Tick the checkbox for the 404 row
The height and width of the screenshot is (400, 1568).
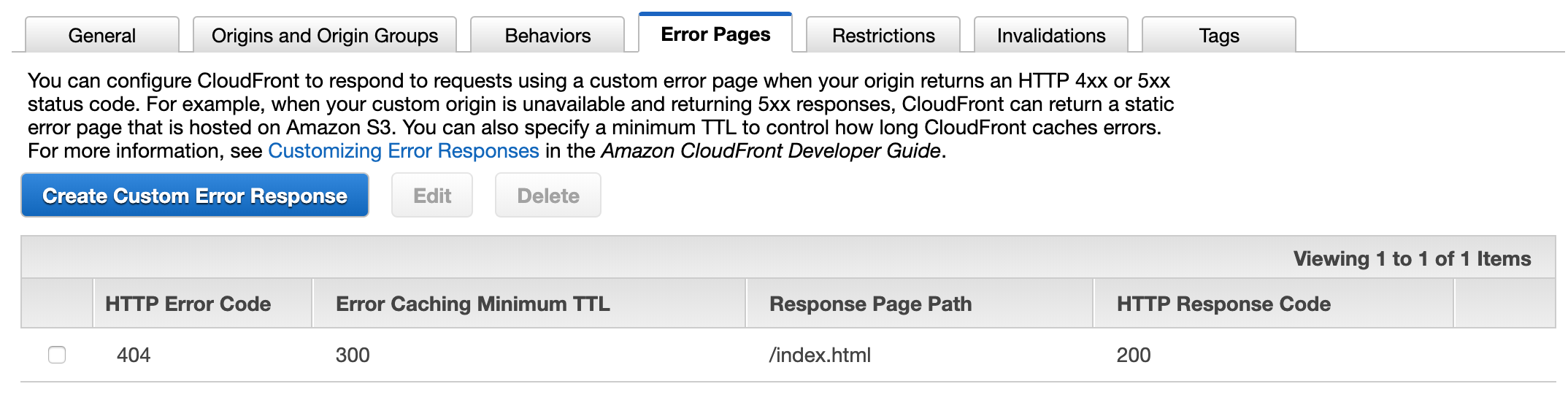tap(57, 355)
